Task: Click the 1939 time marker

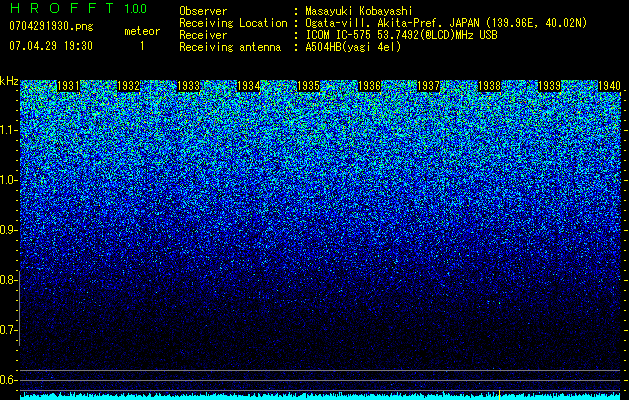Action: pyautogui.click(x=549, y=86)
